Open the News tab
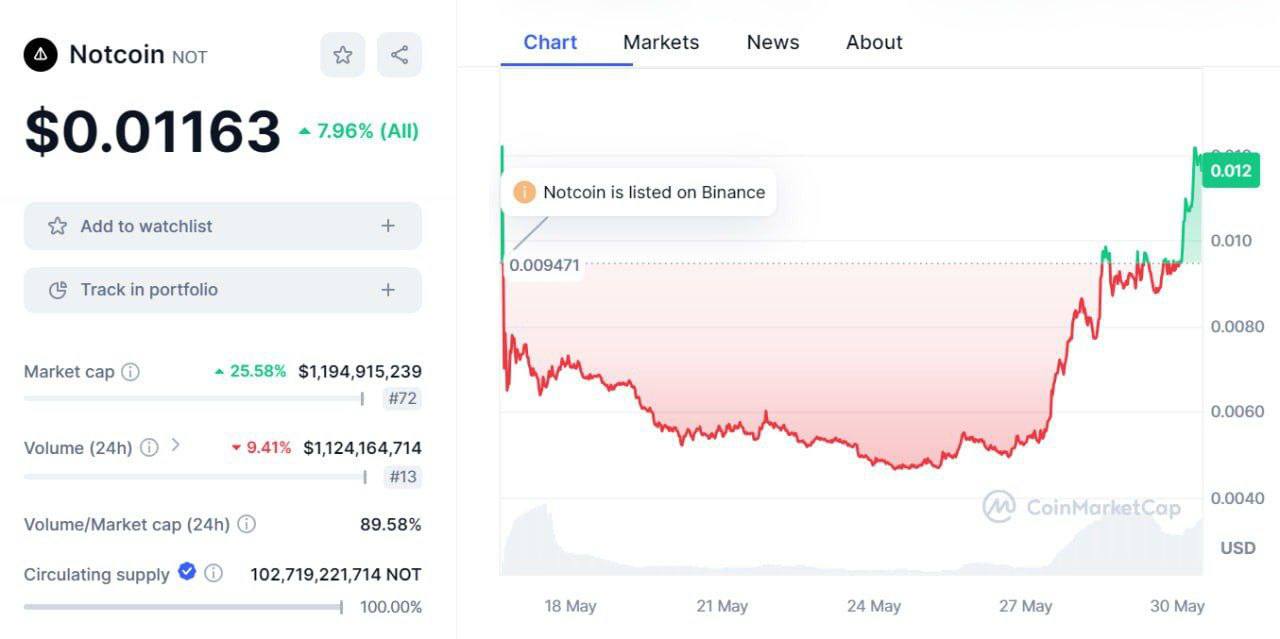 773,42
